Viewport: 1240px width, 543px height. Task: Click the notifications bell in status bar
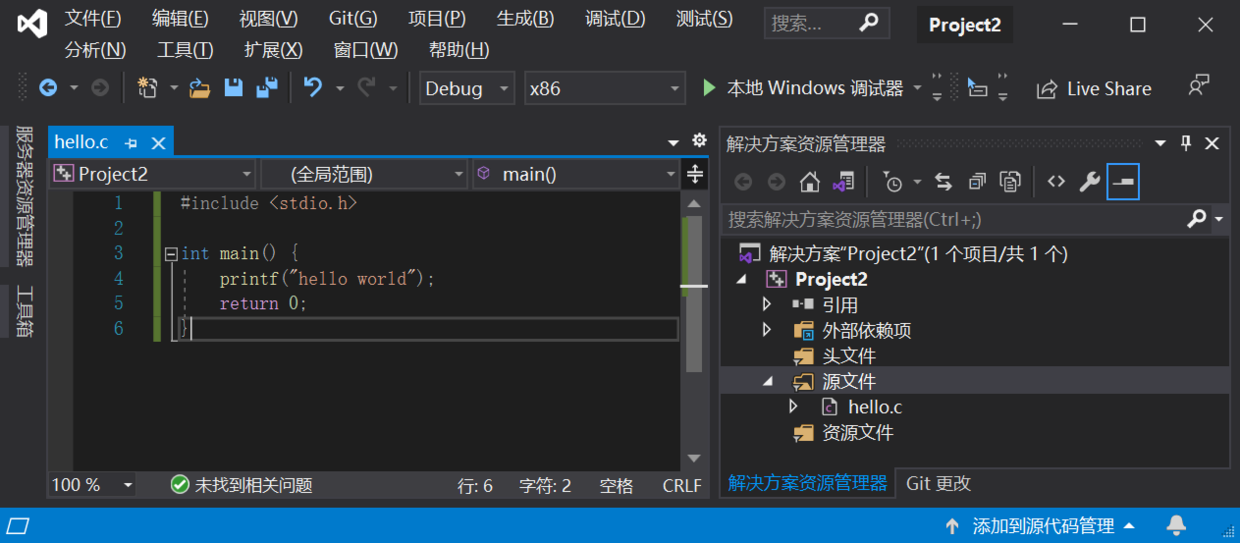click(1177, 525)
